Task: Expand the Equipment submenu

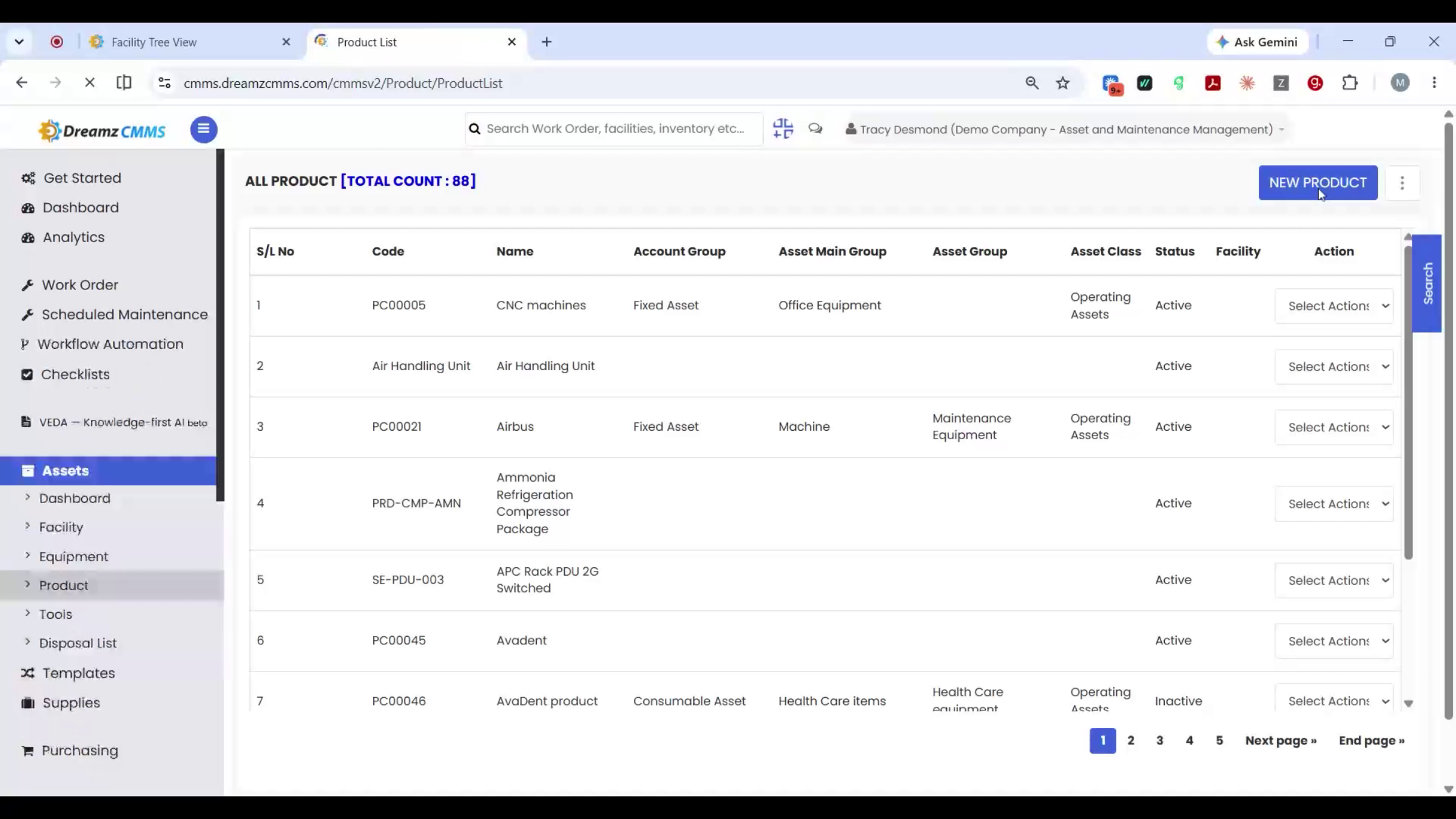Action: [73, 556]
